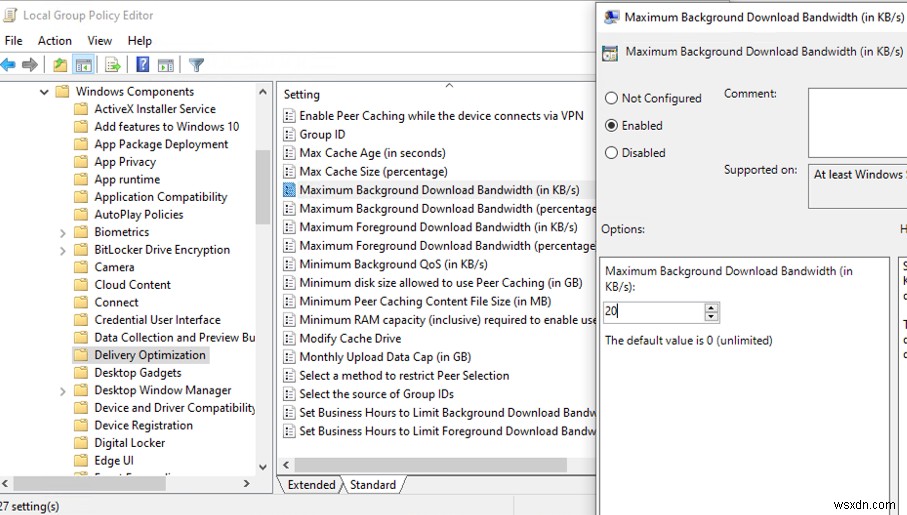Collapse the Windows Components tree node

coord(44,92)
